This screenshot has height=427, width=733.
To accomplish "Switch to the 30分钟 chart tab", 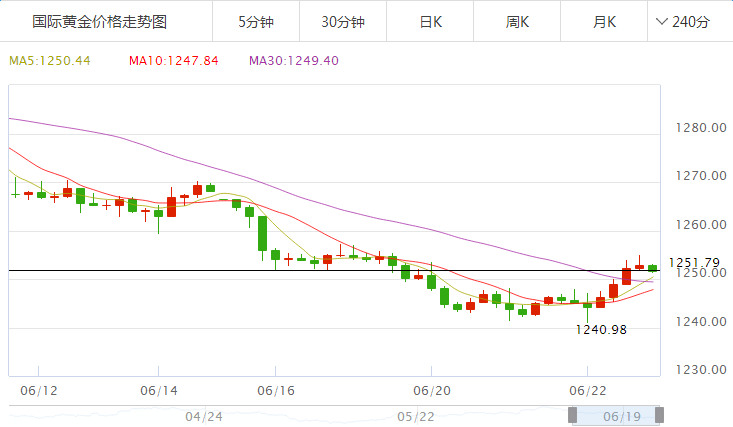I will click(x=343, y=21).
